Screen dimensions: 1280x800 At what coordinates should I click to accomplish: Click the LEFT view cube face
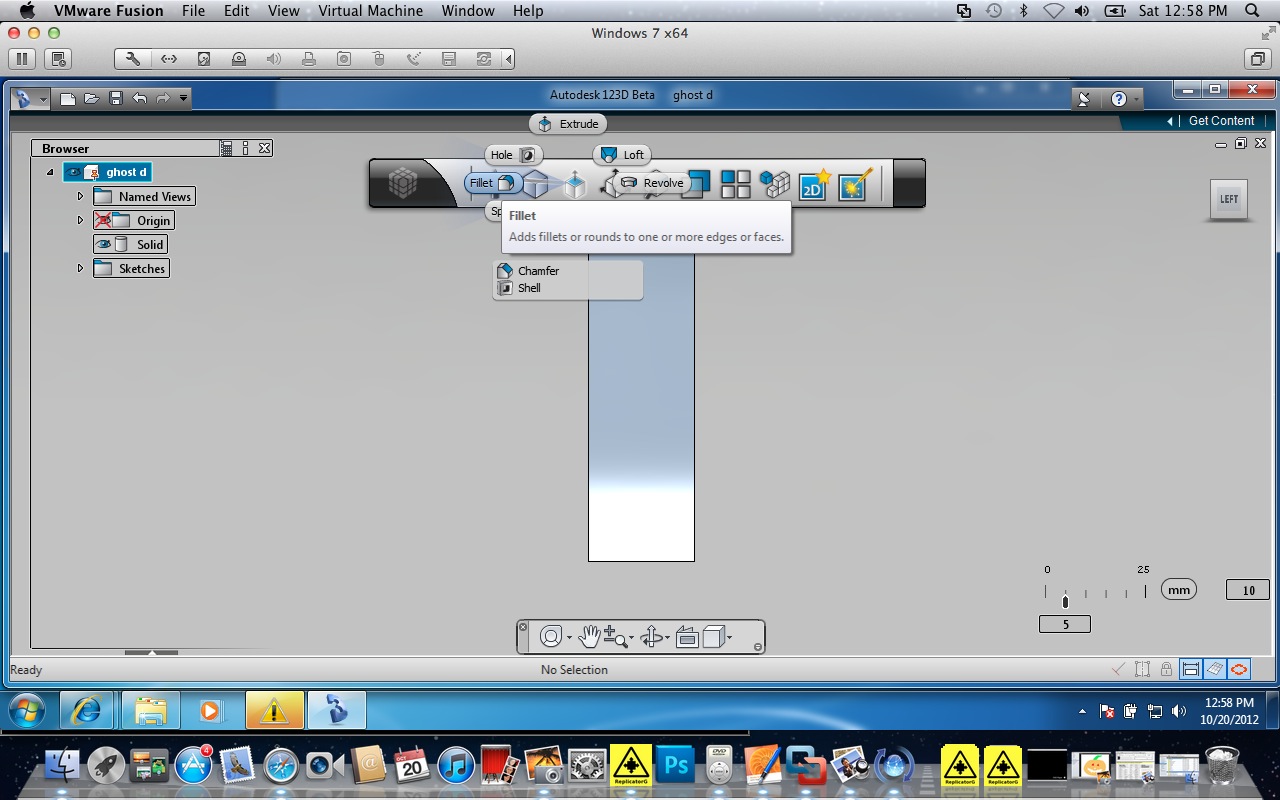tap(1229, 199)
